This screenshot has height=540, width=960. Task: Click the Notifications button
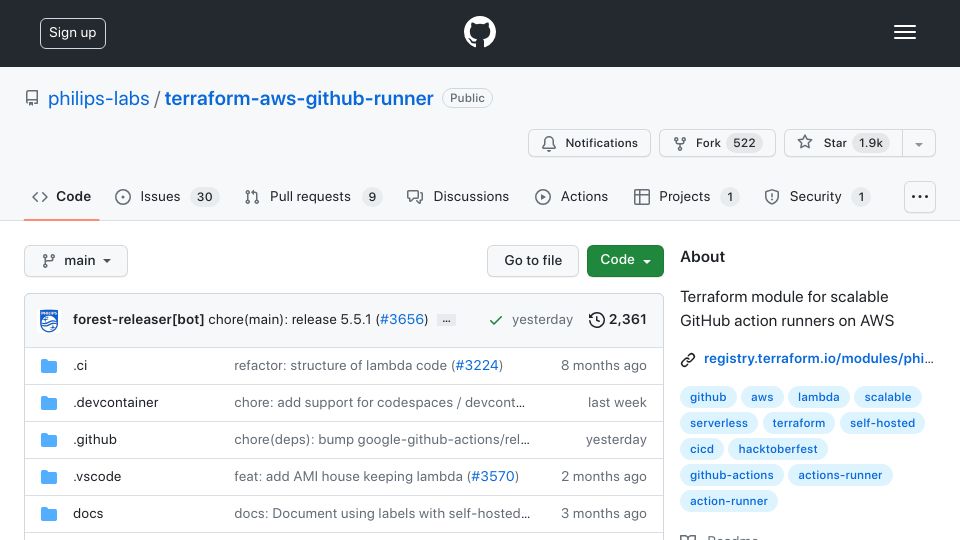point(589,143)
